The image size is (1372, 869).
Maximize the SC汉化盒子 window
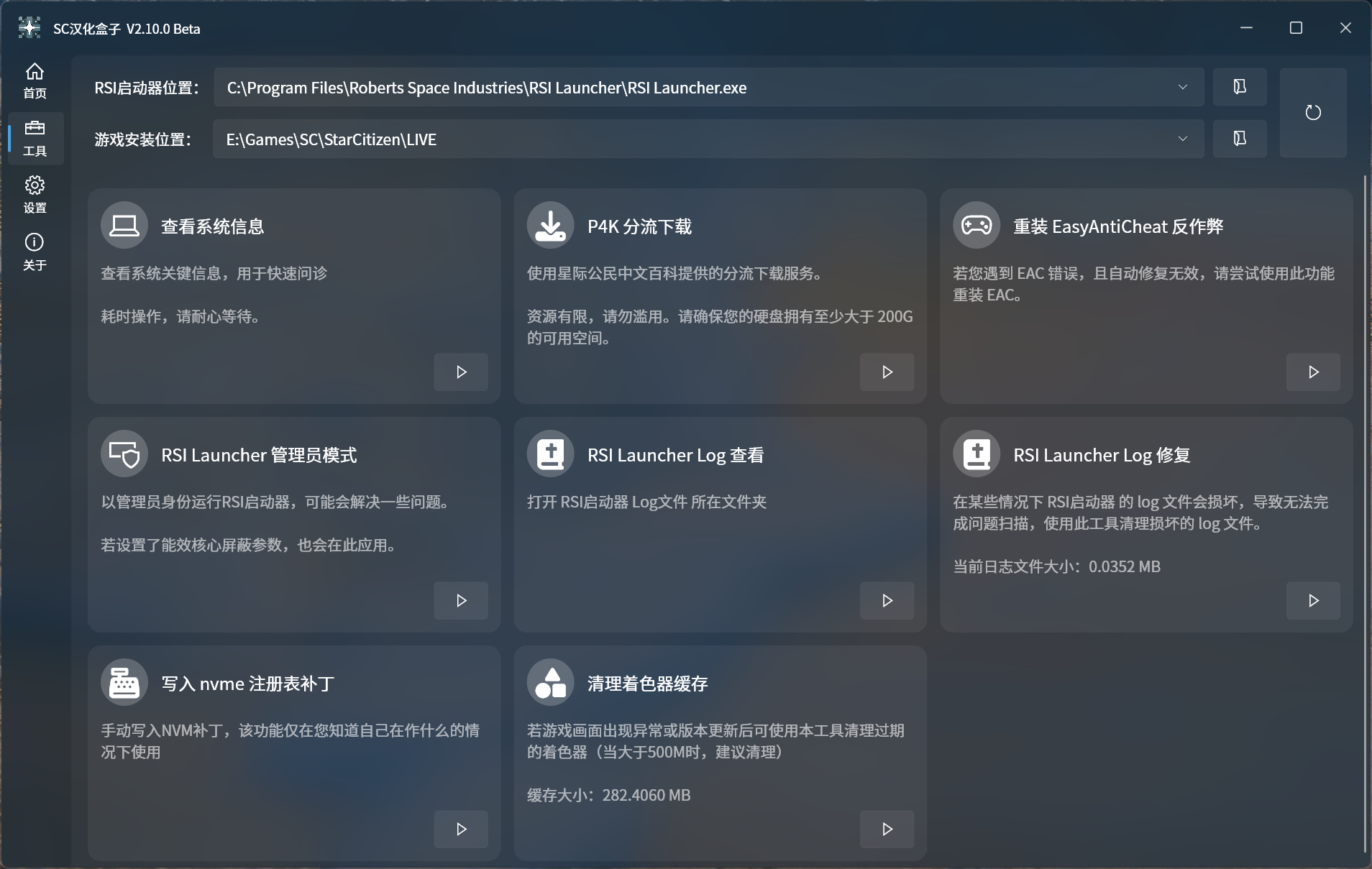click(1296, 27)
